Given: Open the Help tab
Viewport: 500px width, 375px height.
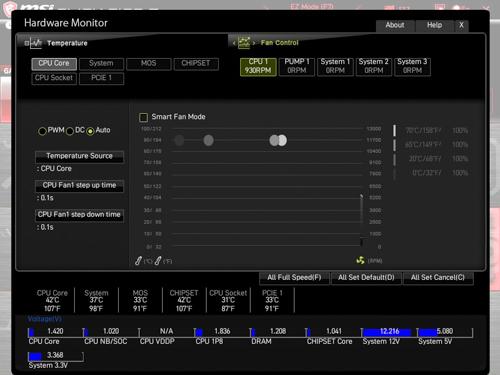Looking at the screenshot, I should (x=435, y=25).
